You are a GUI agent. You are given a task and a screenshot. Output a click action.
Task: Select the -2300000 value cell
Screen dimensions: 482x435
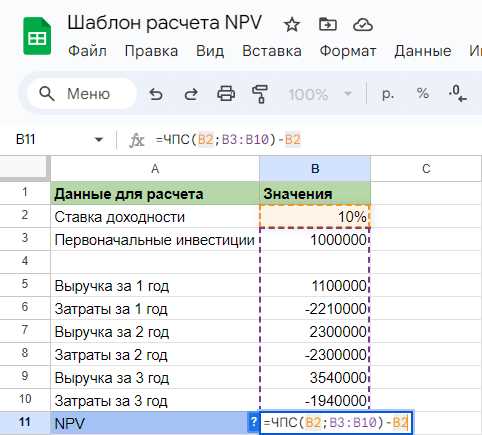click(315, 354)
